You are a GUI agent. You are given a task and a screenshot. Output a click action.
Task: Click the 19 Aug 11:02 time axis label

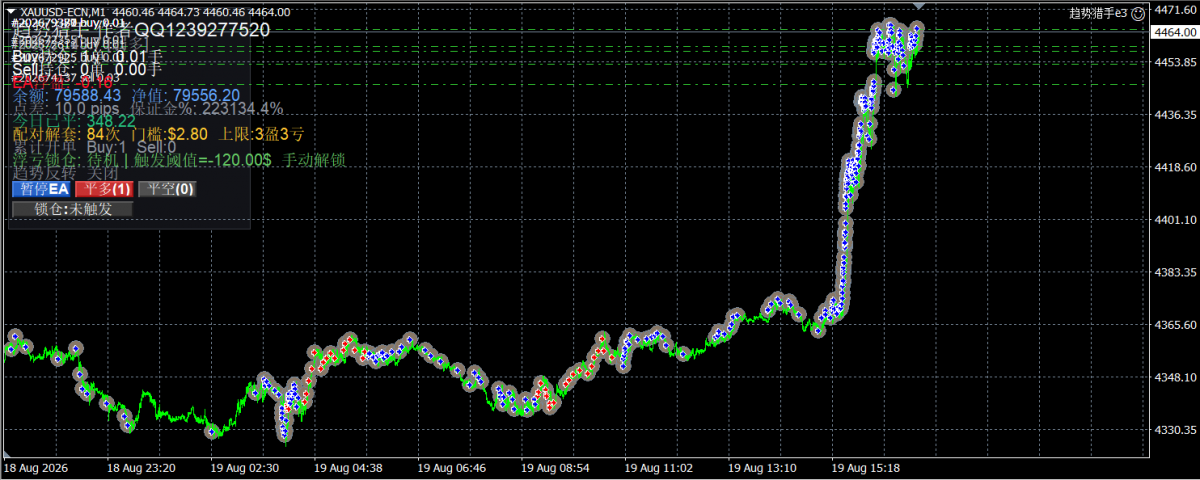click(x=658, y=467)
